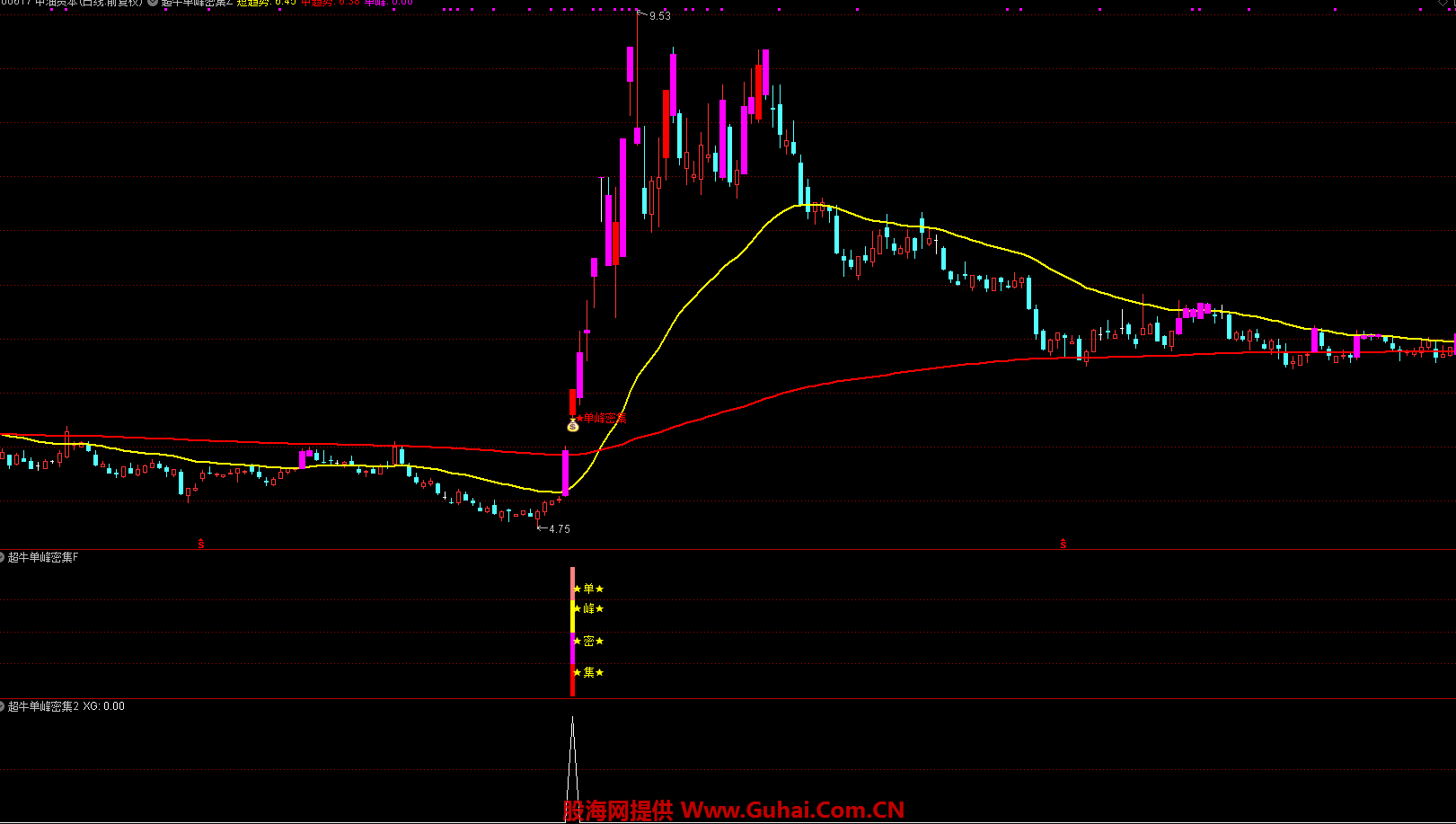Click the magenta 单峰 value at top

coord(388,3)
